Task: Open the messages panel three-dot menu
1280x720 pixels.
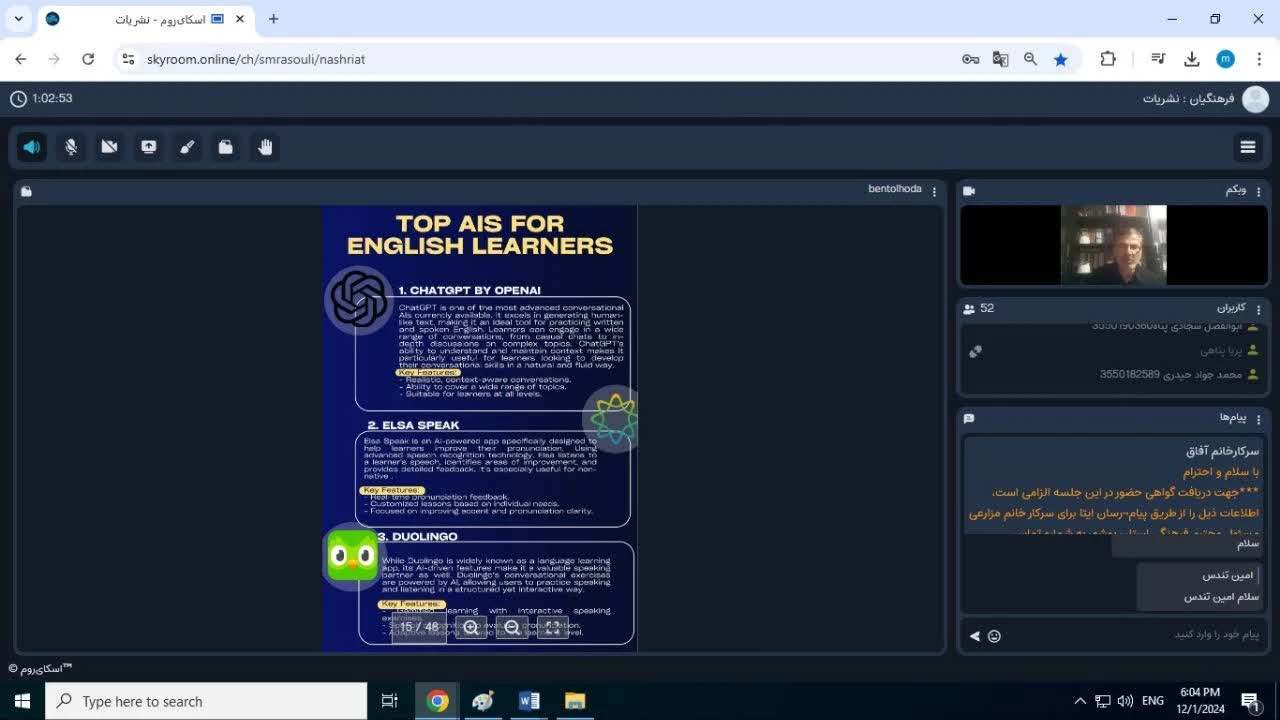Action: click(1259, 418)
